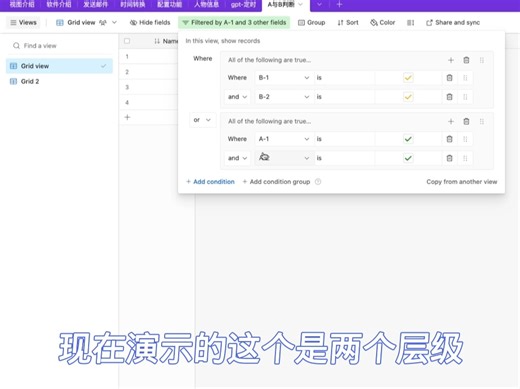This screenshot has height=389, width=520.
Task: Switch to the 人物信息 table tab
Action: tap(206, 5)
